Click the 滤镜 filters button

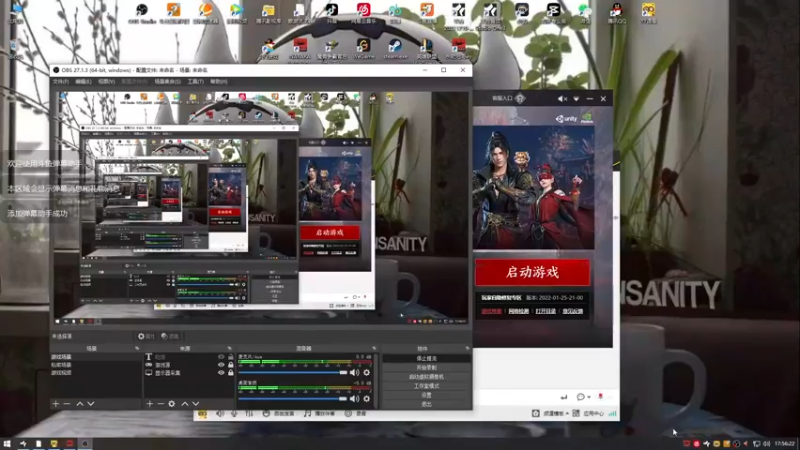[170, 336]
